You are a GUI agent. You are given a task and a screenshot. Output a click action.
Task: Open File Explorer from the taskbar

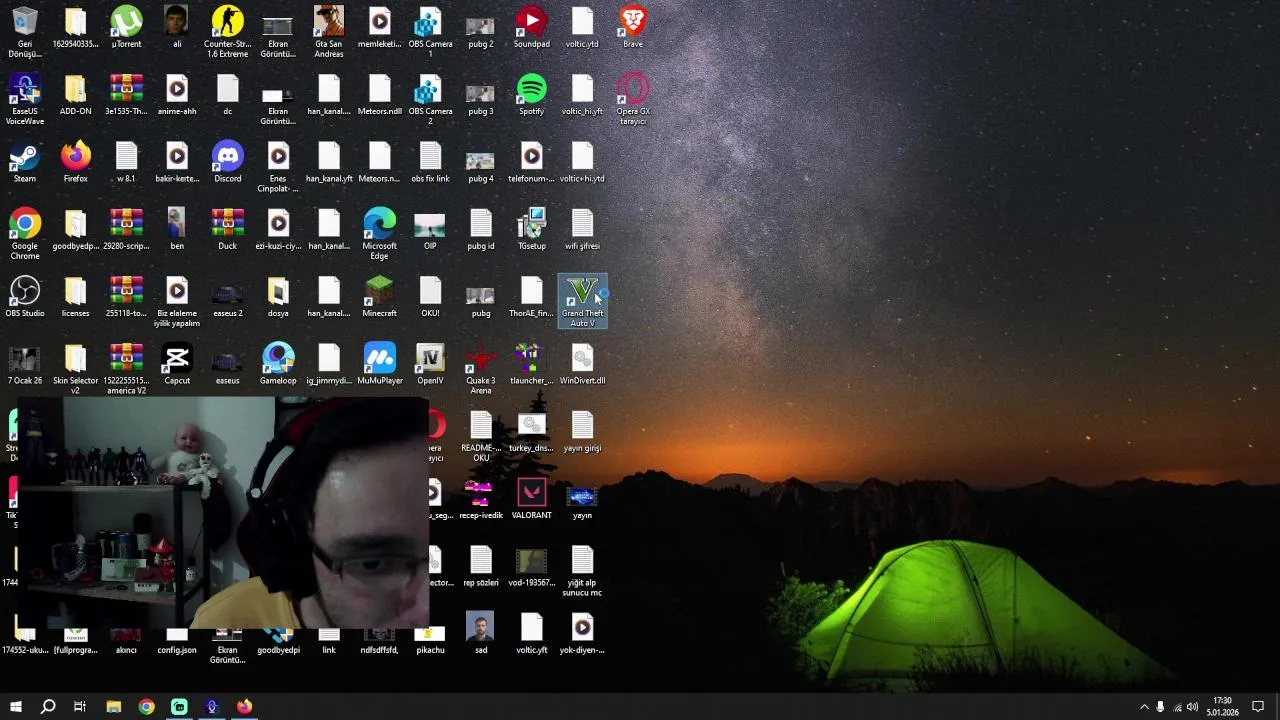(x=113, y=707)
